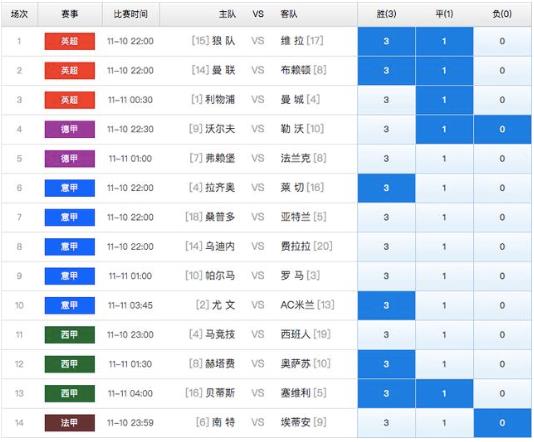The image size is (534, 442).
Task: Click the purple 德甲 badge in row 4
Action: coord(70,129)
